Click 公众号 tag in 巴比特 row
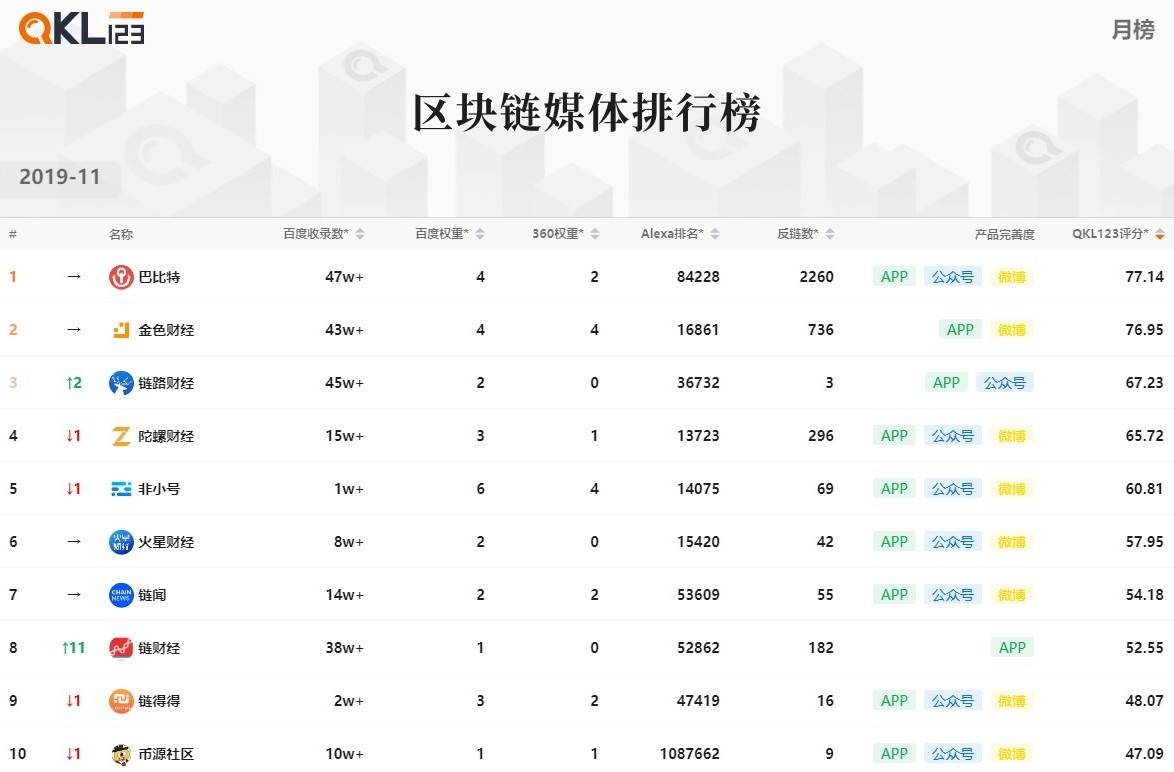The image size is (1174, 772). (952, 276)
